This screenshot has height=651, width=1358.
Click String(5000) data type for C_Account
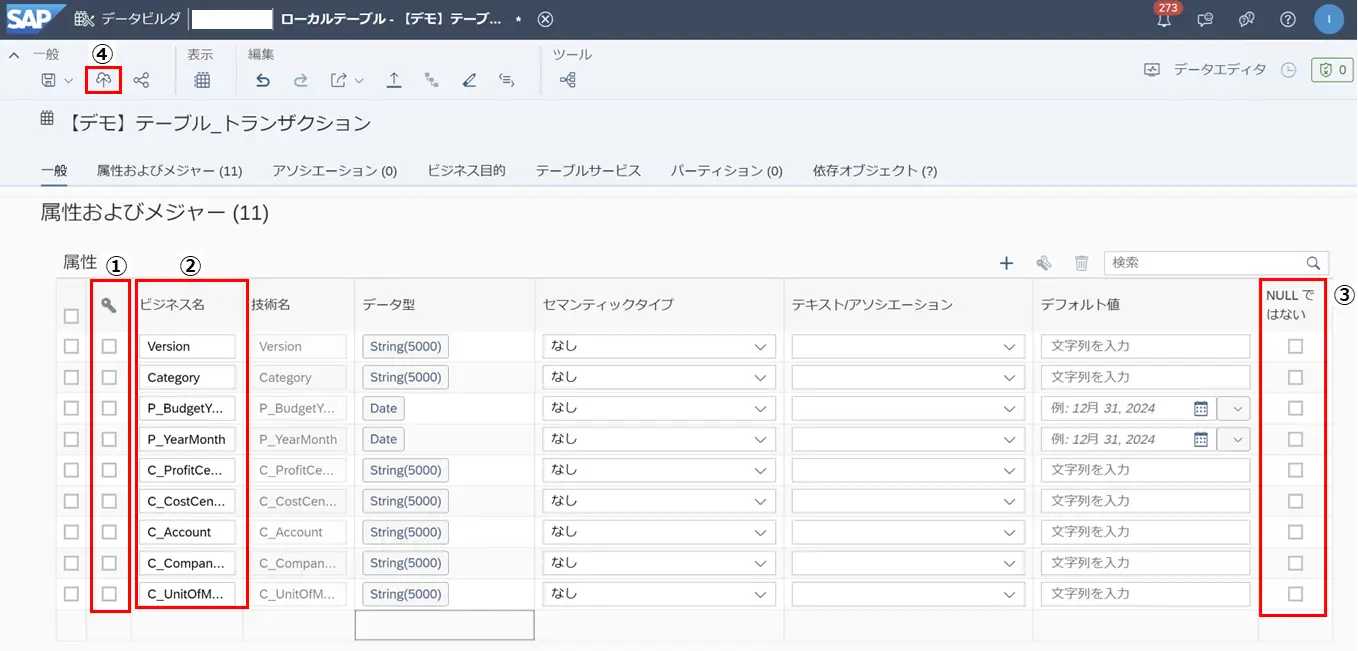(405, 532)
